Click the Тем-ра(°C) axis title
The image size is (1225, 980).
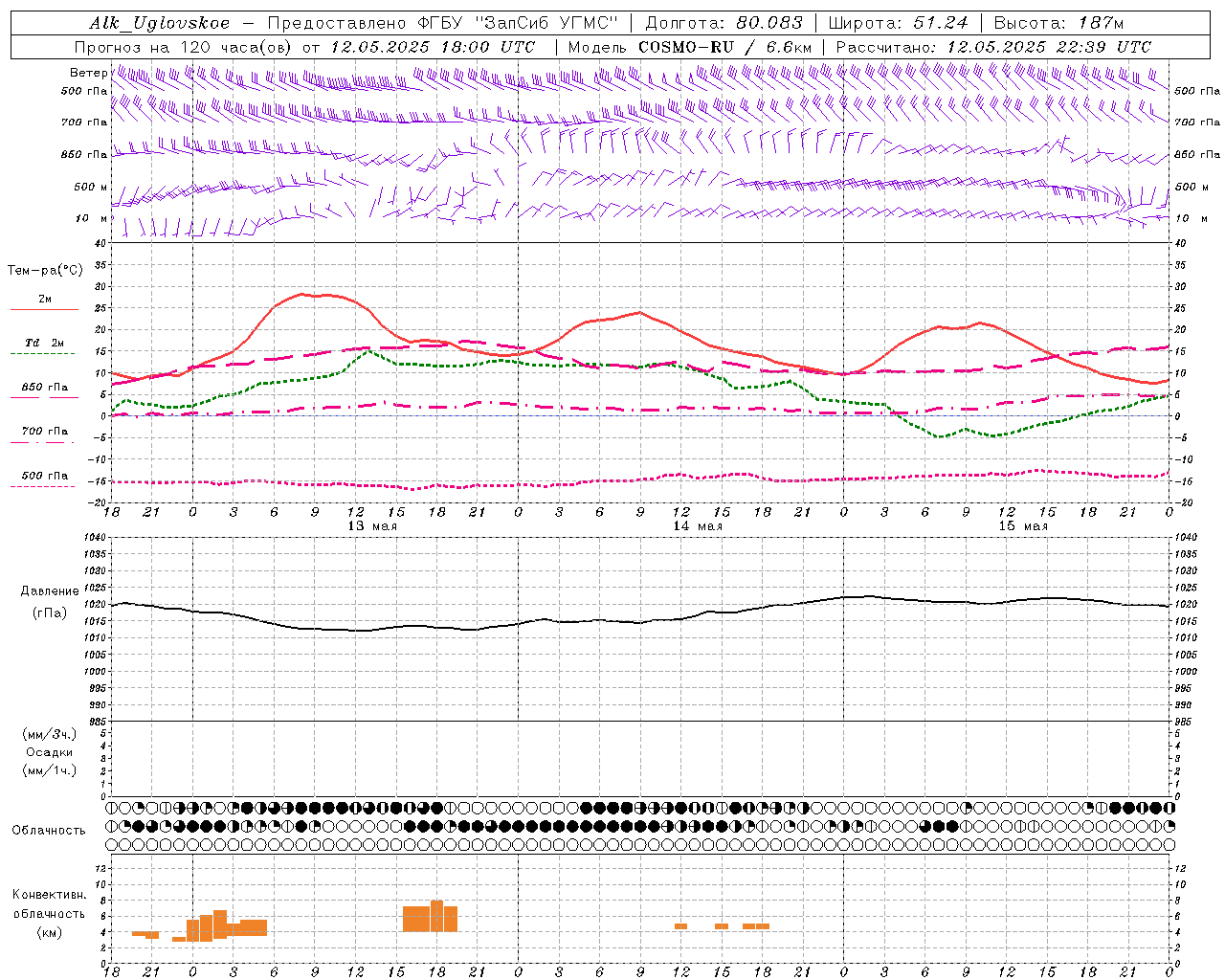click(45, 271)
